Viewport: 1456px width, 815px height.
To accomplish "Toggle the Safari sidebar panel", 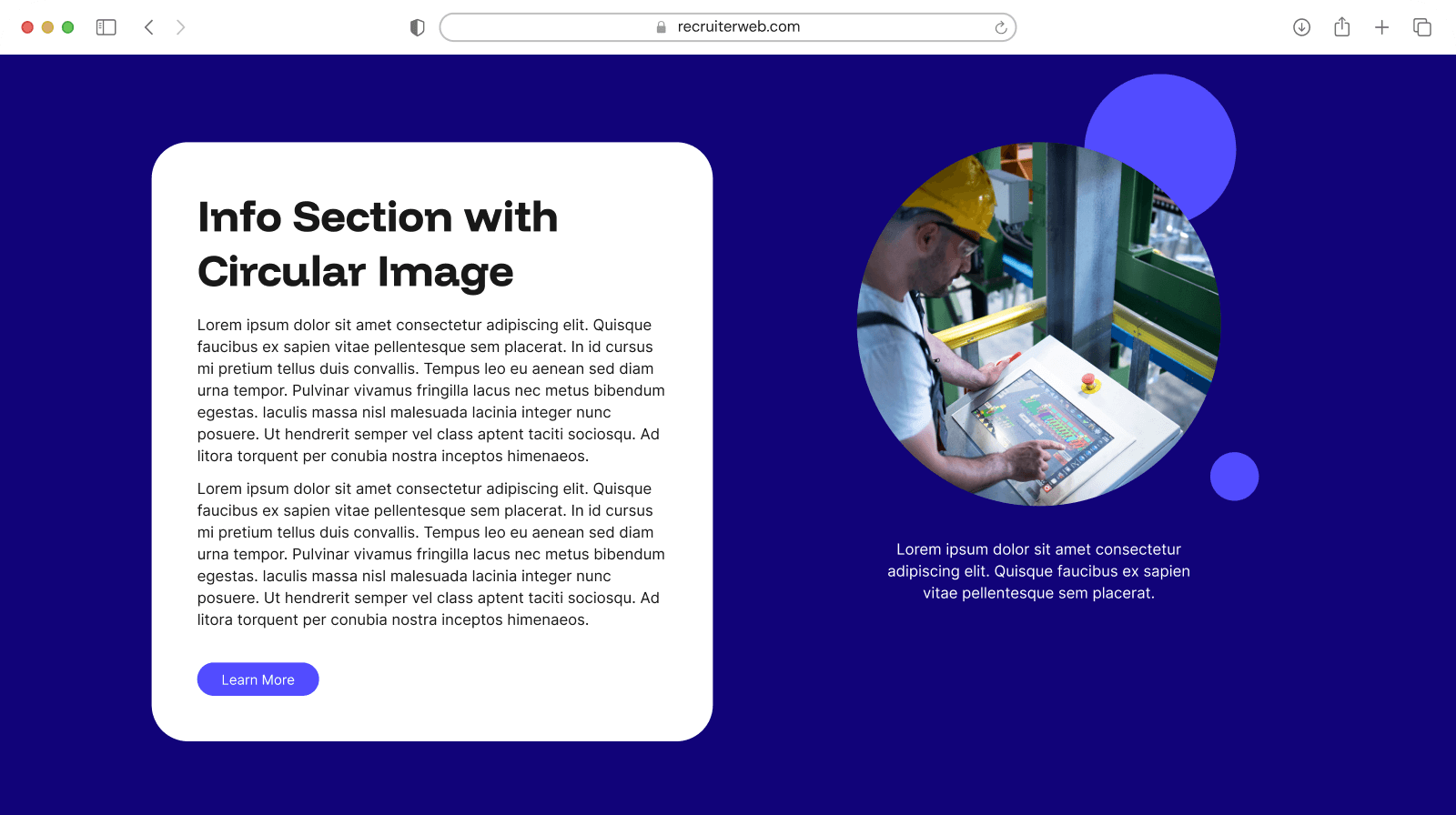I will [x=106, y=27].
